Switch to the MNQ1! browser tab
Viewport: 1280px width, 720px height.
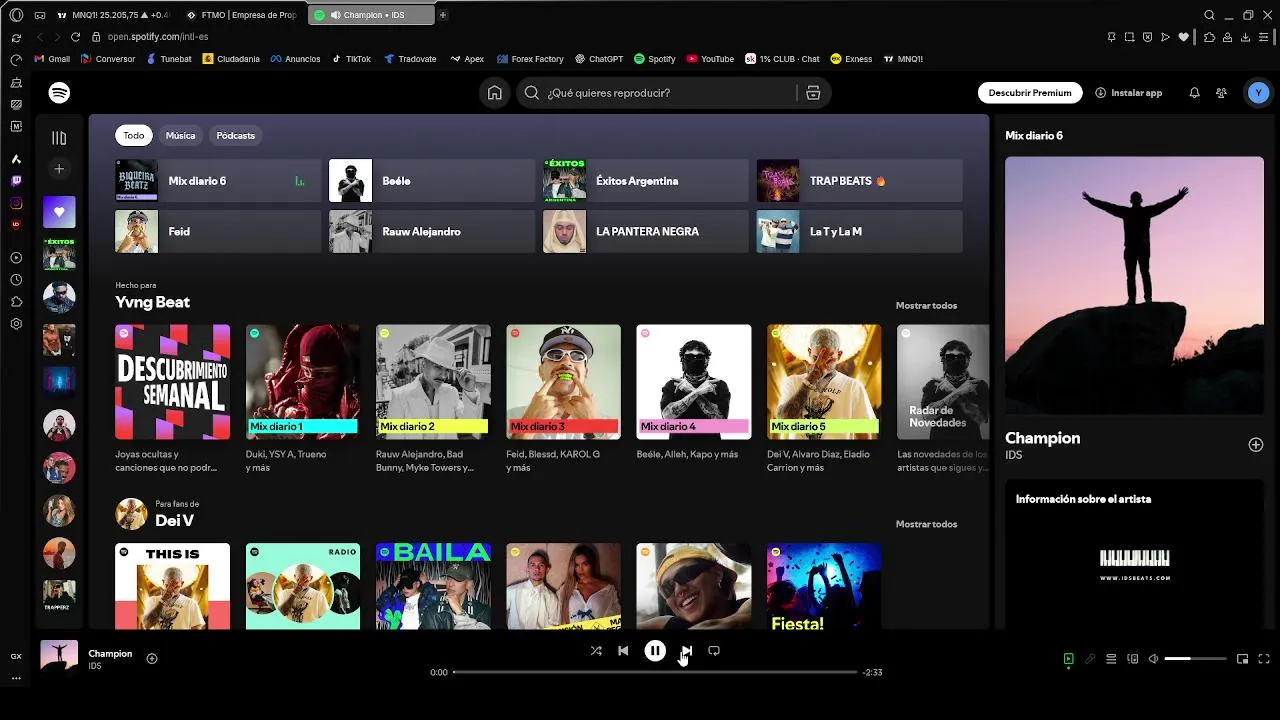[114, 15]
